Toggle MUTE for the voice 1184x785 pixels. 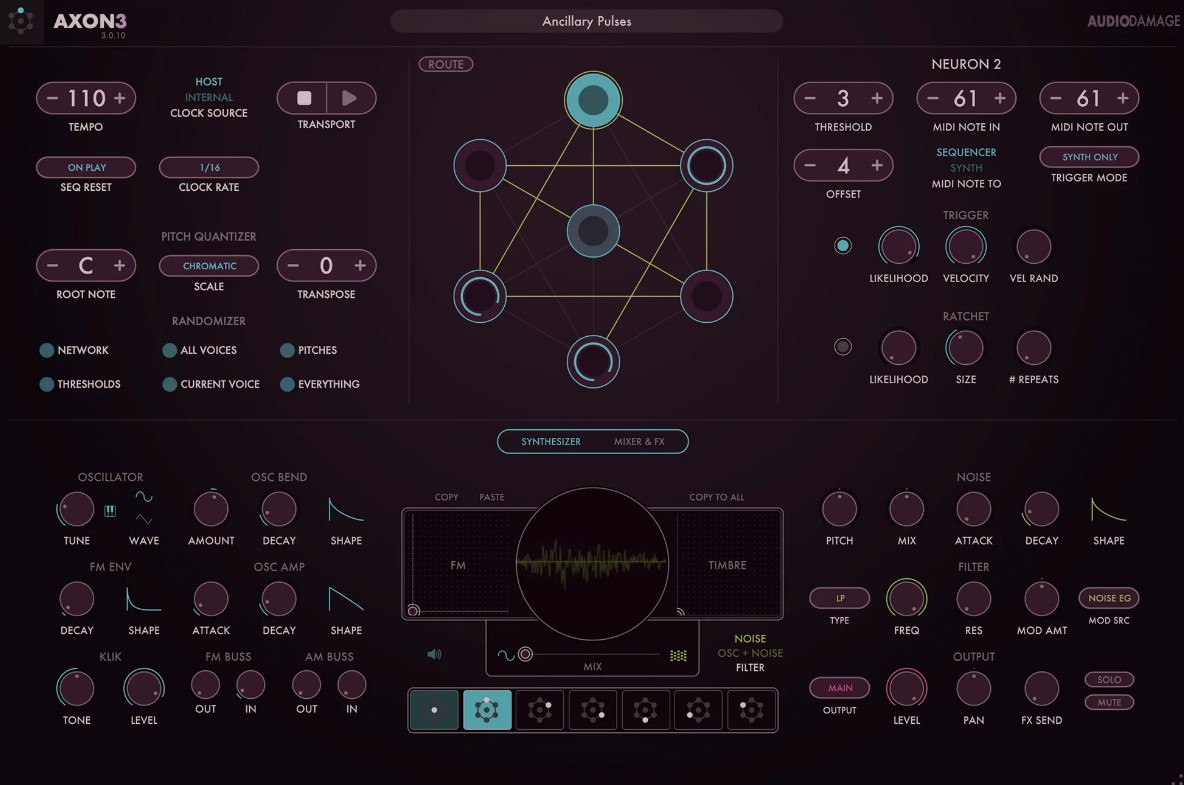click(x=1109, y=702)
